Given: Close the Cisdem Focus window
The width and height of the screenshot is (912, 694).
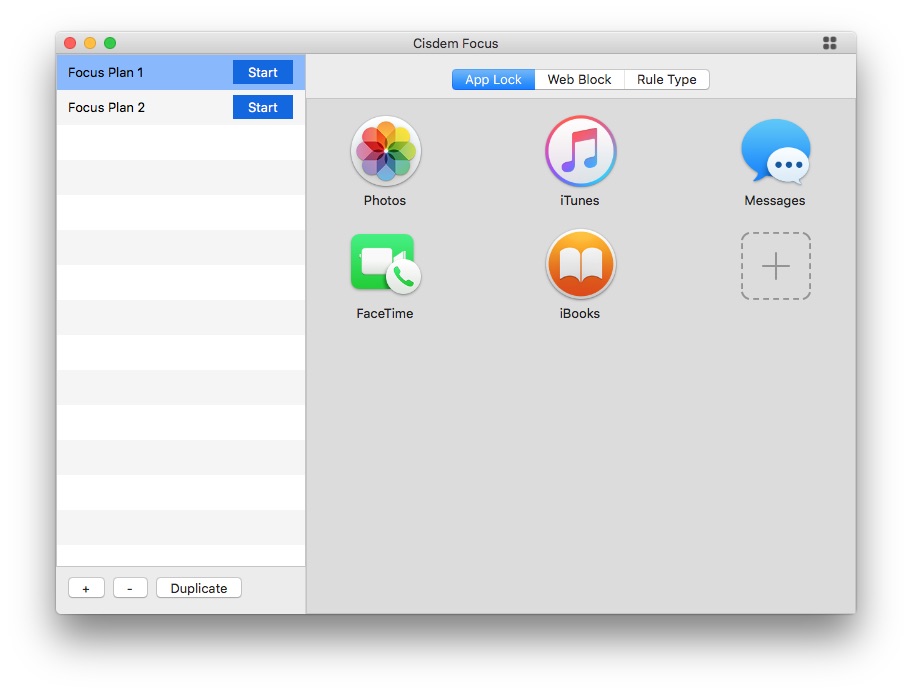Looking at the screenshot, I should 70,43.
